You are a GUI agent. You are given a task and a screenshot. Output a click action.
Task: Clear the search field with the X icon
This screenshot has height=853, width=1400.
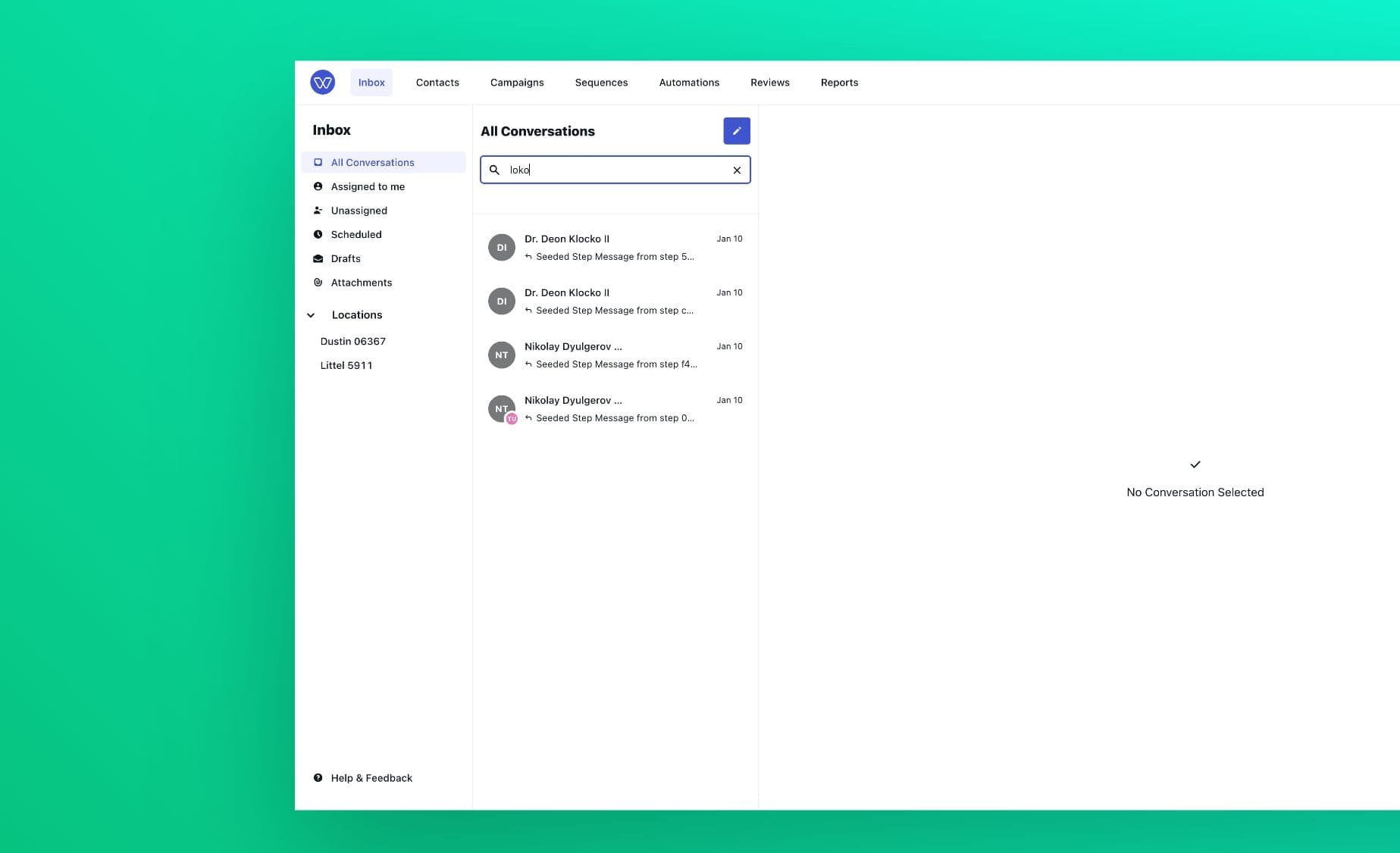point(736,170)
